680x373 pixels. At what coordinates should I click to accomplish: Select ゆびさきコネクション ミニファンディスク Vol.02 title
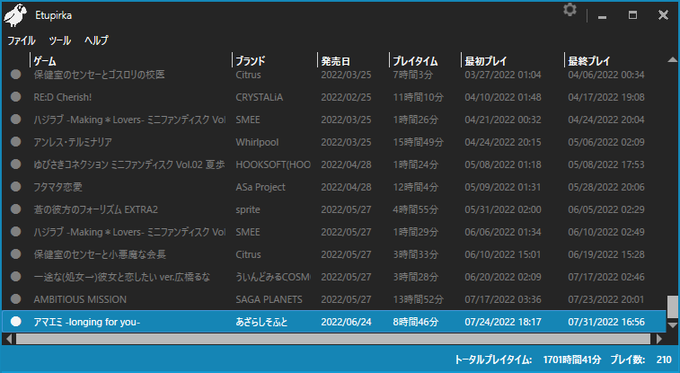point(129,164)
